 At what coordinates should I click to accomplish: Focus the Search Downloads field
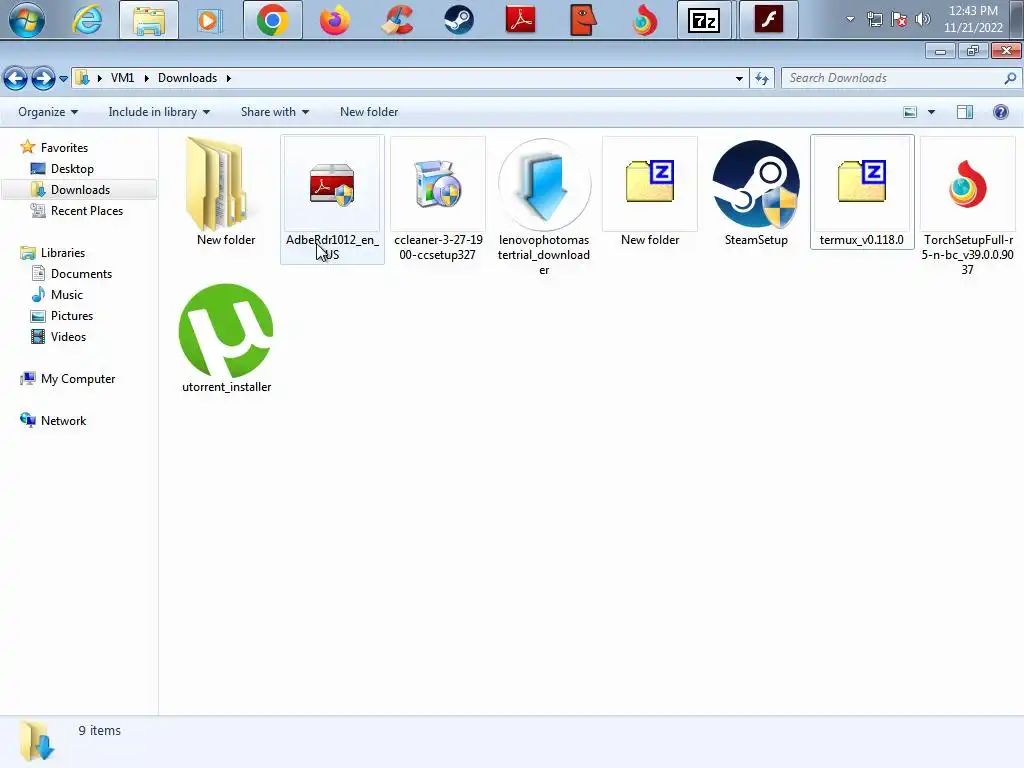click(901, 78)
